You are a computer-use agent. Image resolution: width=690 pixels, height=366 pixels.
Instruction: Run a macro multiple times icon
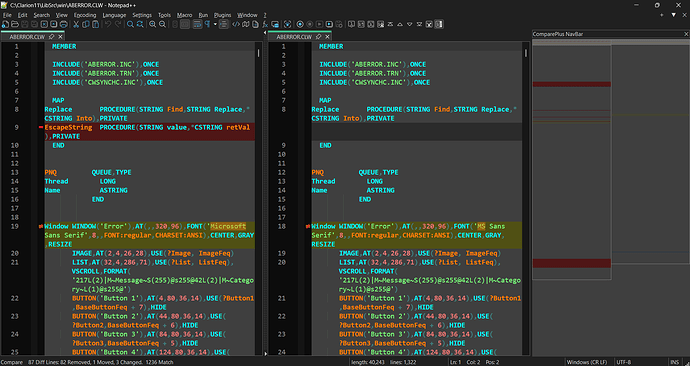pos(329,24)
